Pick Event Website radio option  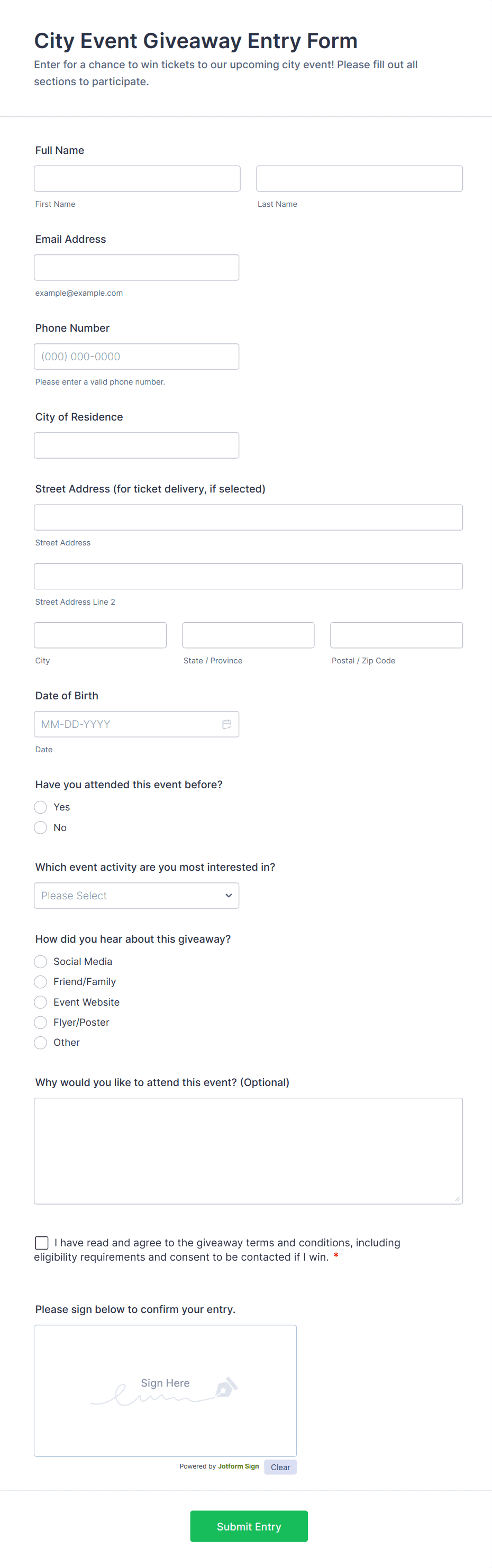click(x=41, y=1002)
